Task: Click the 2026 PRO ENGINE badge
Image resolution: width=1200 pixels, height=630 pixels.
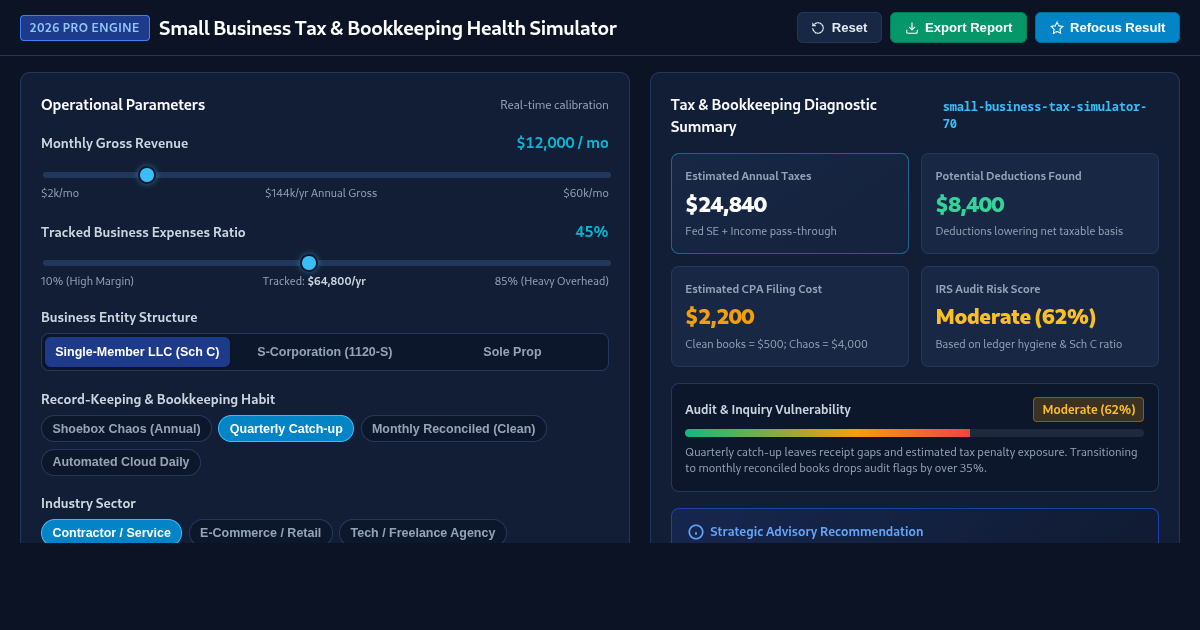Action: click(85, 28)
